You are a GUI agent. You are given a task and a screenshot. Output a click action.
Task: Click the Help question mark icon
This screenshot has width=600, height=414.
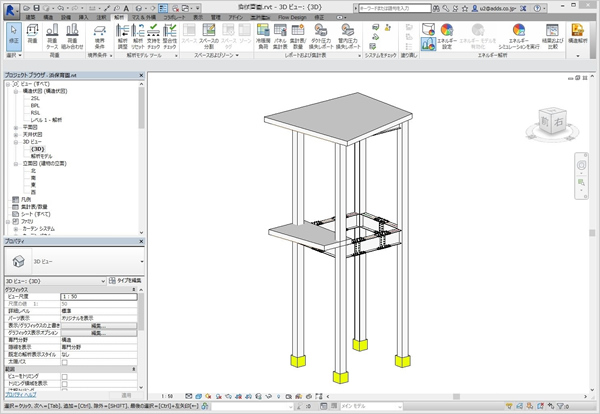click(x=537, y=8)
